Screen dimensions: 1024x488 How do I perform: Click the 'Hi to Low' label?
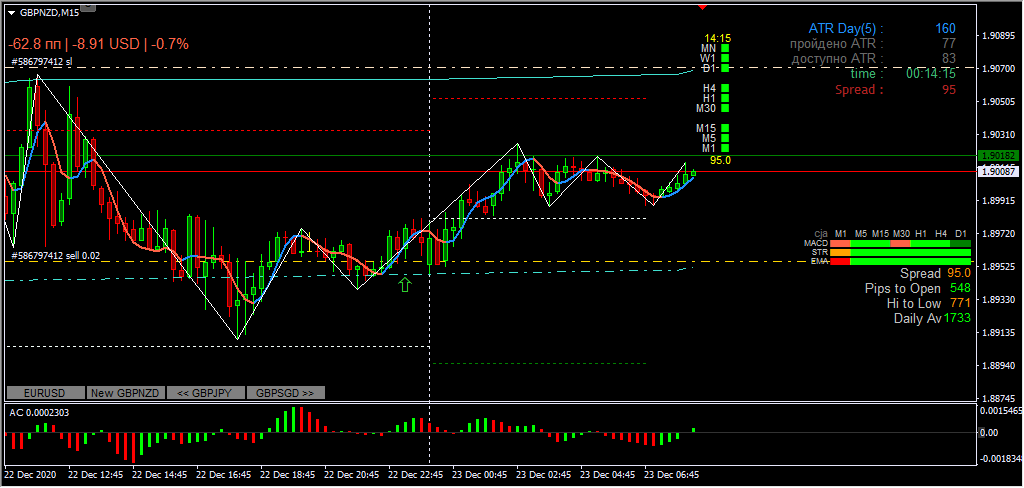click(x=914, y=304)
